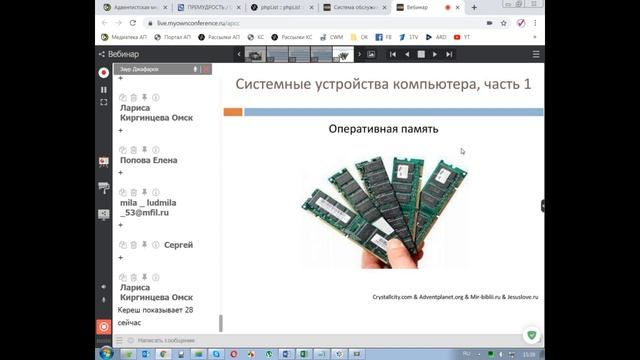The height and width of the screenshot is (360, 640).
Task: Close presenter panel with red X
Action: tap(206, 69)
